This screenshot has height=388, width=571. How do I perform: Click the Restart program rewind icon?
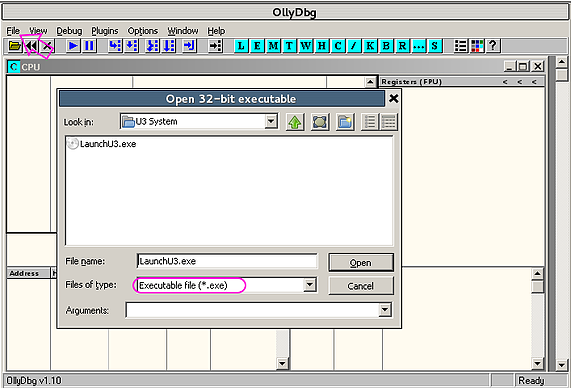point(31,46)
